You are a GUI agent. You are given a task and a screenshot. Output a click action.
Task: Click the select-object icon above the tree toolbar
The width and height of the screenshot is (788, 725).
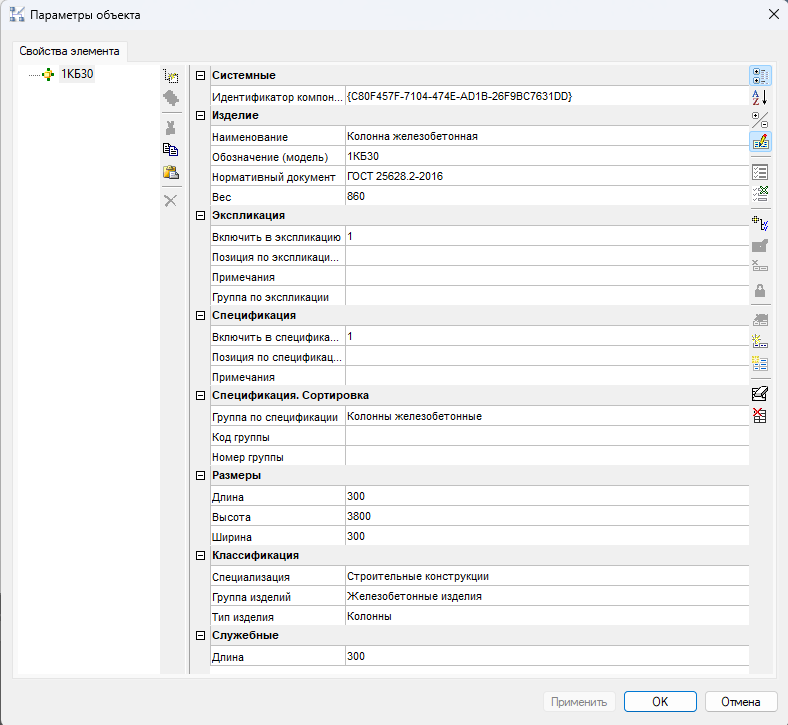pyautogui.click(x=170, y=76)
